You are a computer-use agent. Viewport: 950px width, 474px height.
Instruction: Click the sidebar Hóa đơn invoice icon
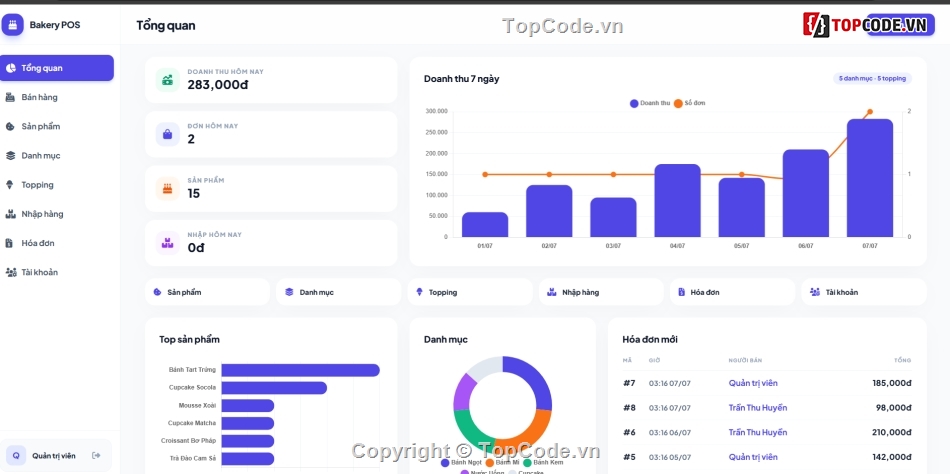pyautogui.click(x=10, y=243)
